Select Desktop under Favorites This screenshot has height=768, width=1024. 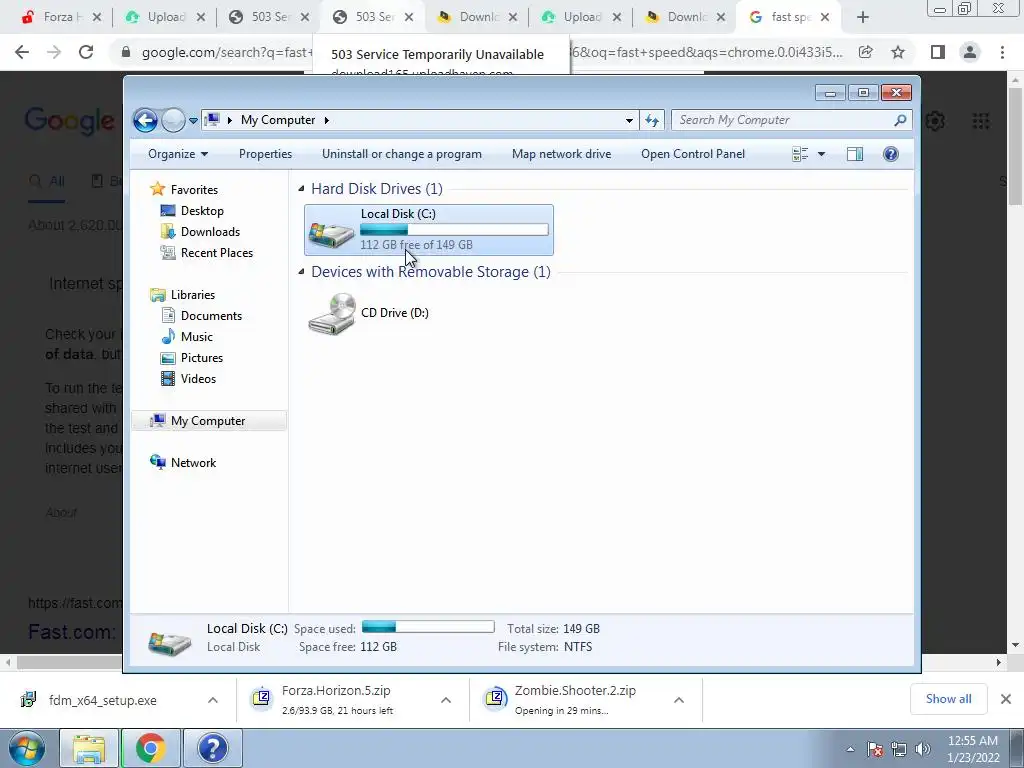click(202, 211)
